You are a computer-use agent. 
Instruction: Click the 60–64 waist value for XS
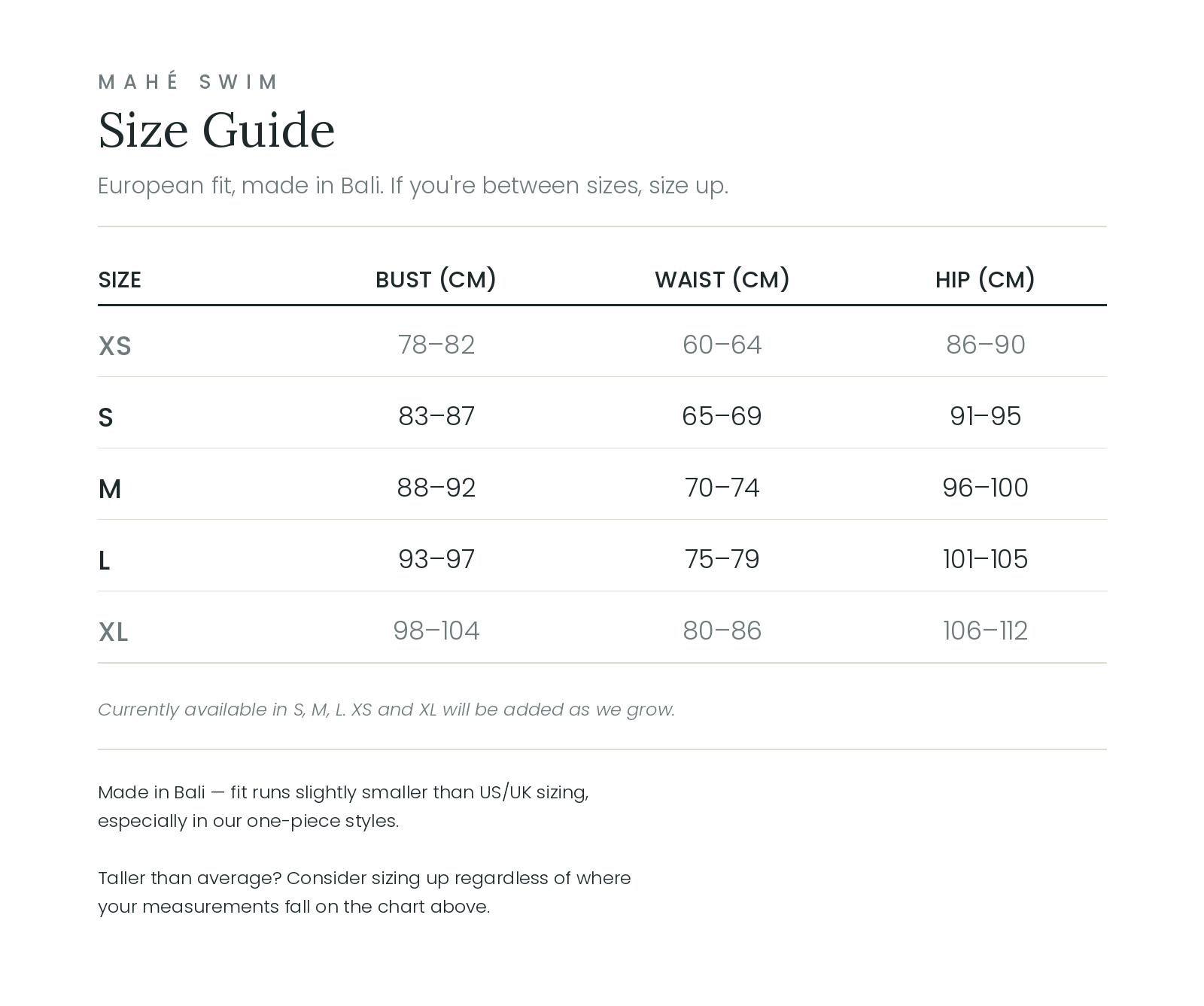(722, 345)
